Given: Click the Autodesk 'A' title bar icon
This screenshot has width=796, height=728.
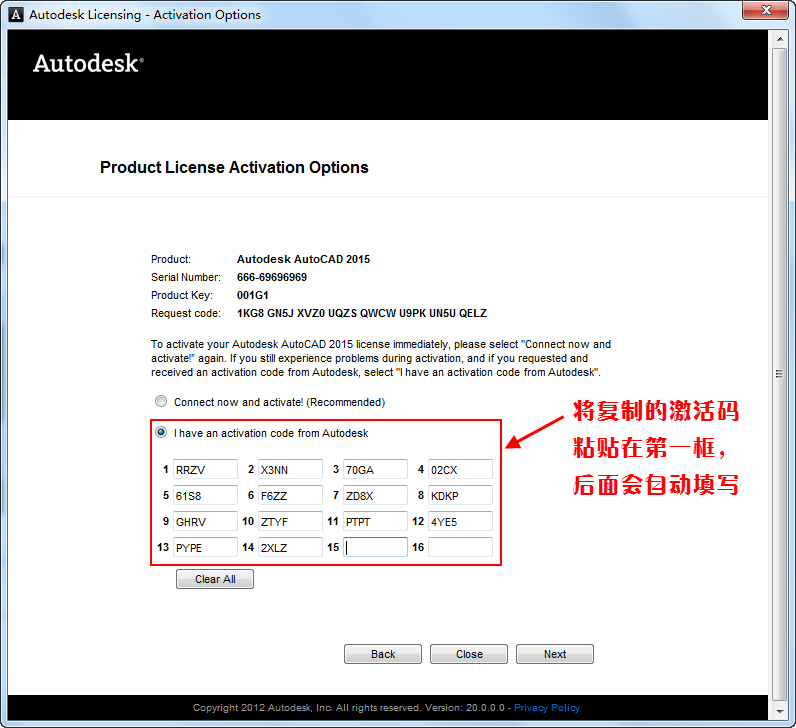Looking at the screenshot, I should [x=16, y=15].
